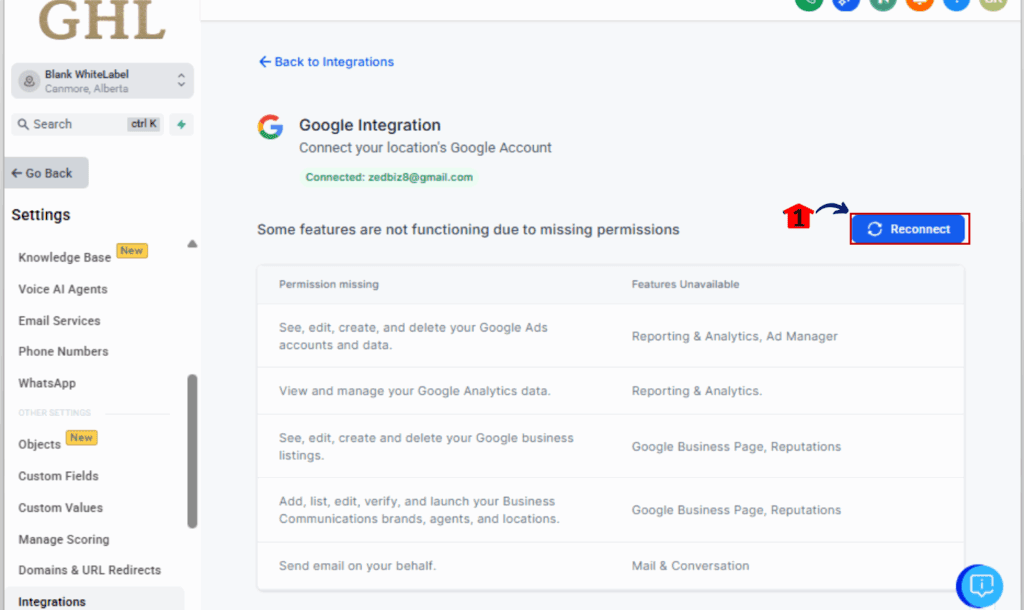This screenshot has height=610, width=1024.
Task: Click the Back to Integrations link
Action: (x=326, y=61)
